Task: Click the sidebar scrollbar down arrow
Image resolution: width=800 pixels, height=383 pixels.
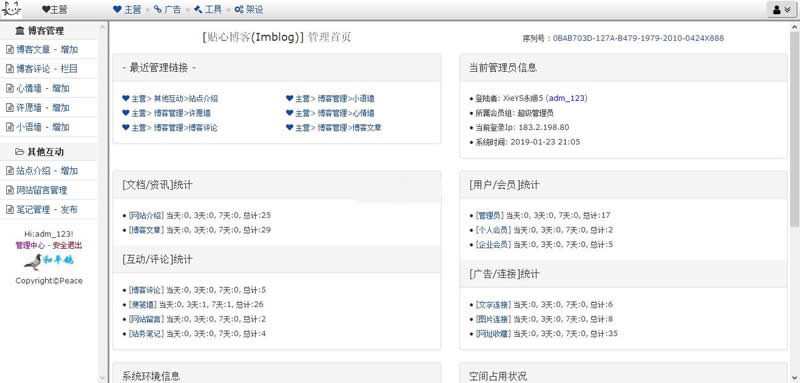Action: tap(102, 378)
